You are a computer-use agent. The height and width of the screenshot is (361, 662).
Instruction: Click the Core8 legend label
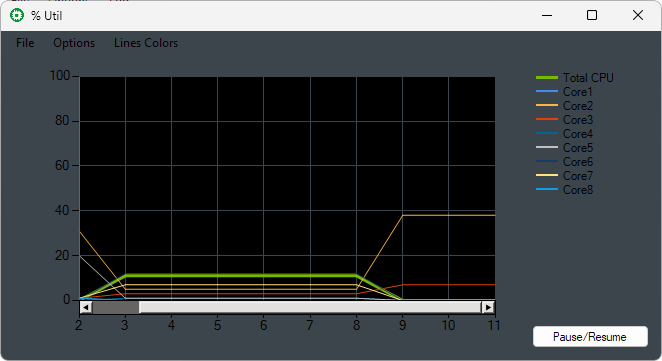click(578, 190)
